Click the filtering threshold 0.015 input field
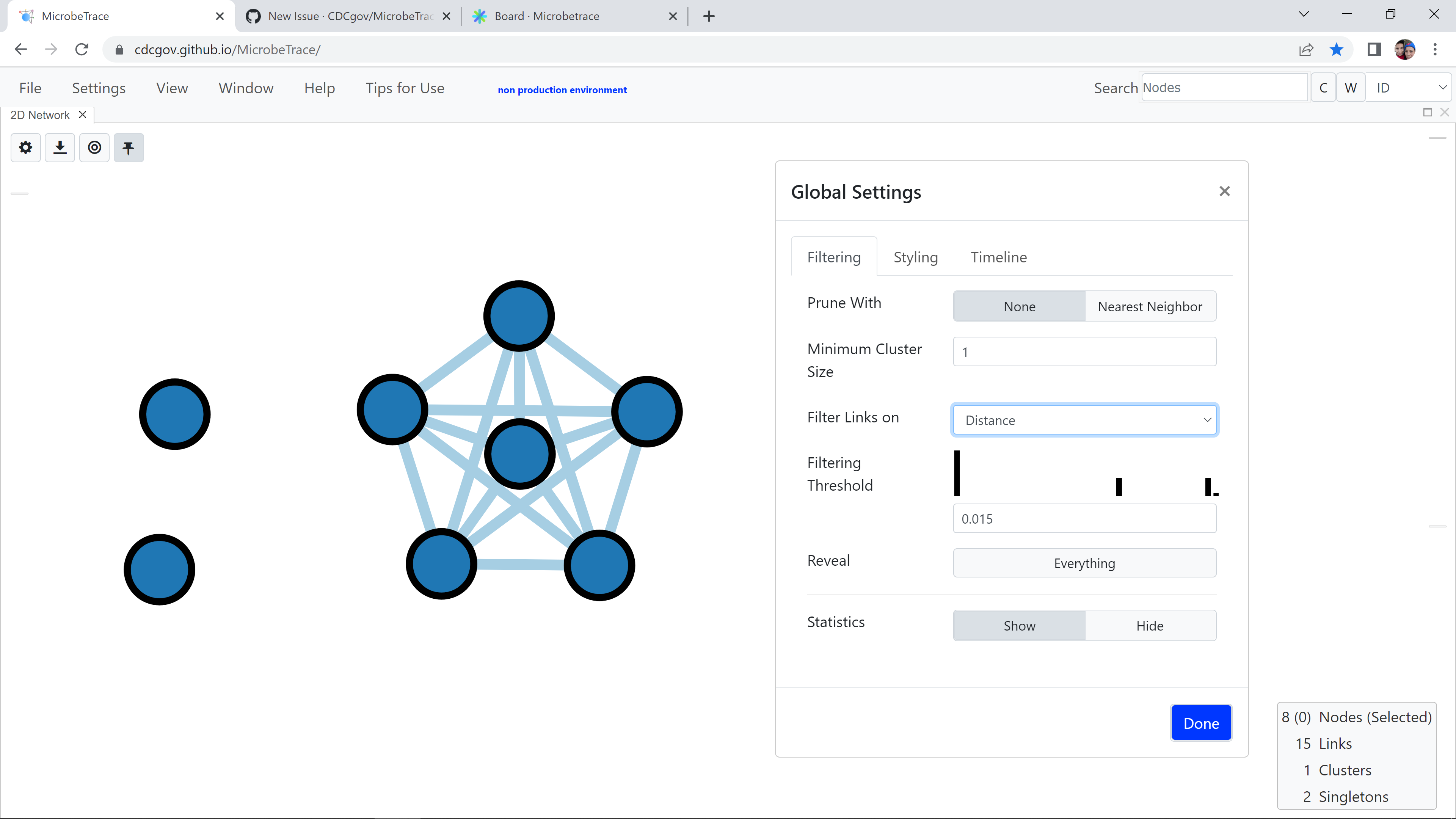Image resolution: width=1456 pixels, height=819 pixels. pos(1084,518)
